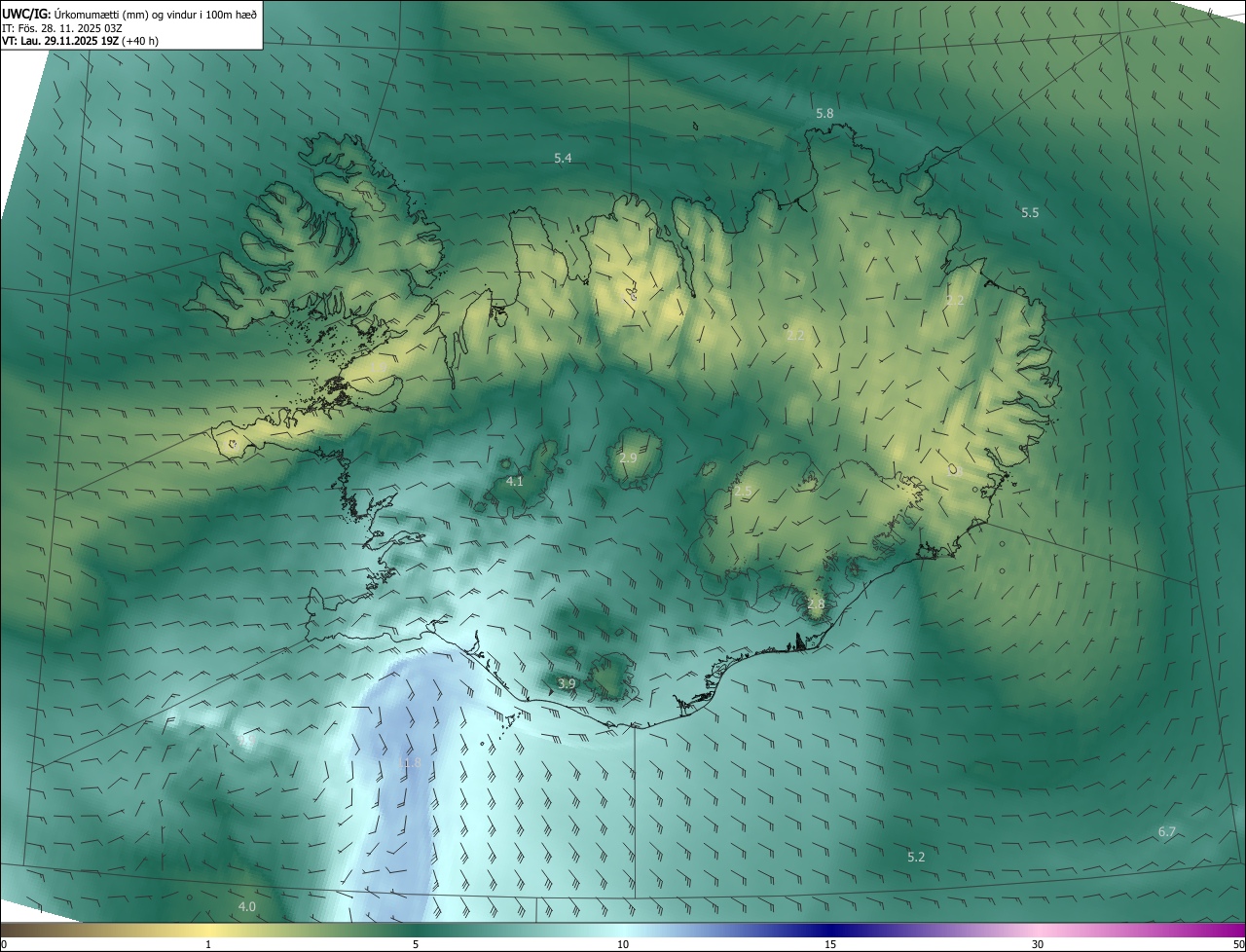Click the 1 tick on the color scale

(208, 944)
